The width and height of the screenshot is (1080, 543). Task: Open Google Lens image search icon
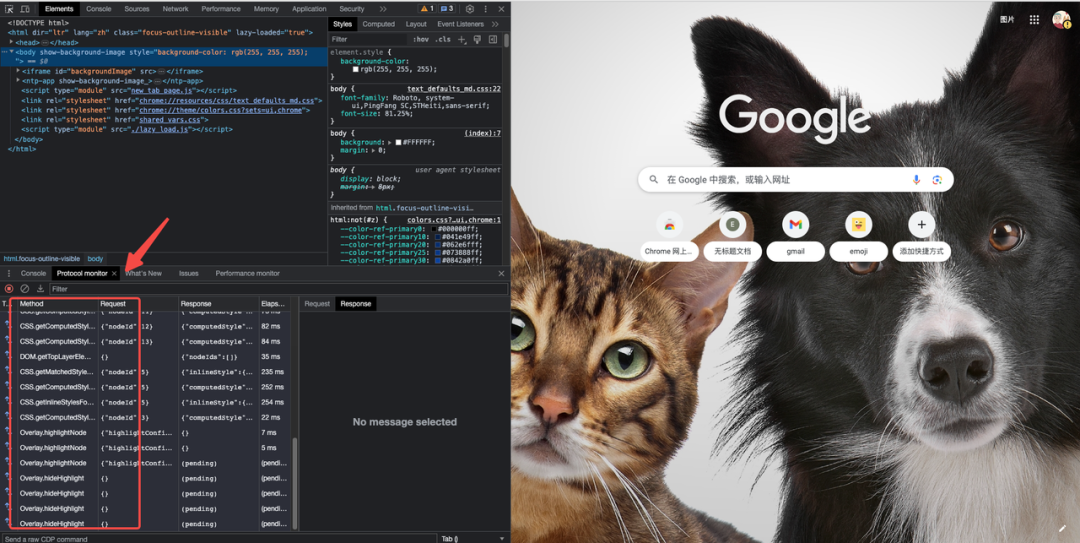click(x=937, y=180)
